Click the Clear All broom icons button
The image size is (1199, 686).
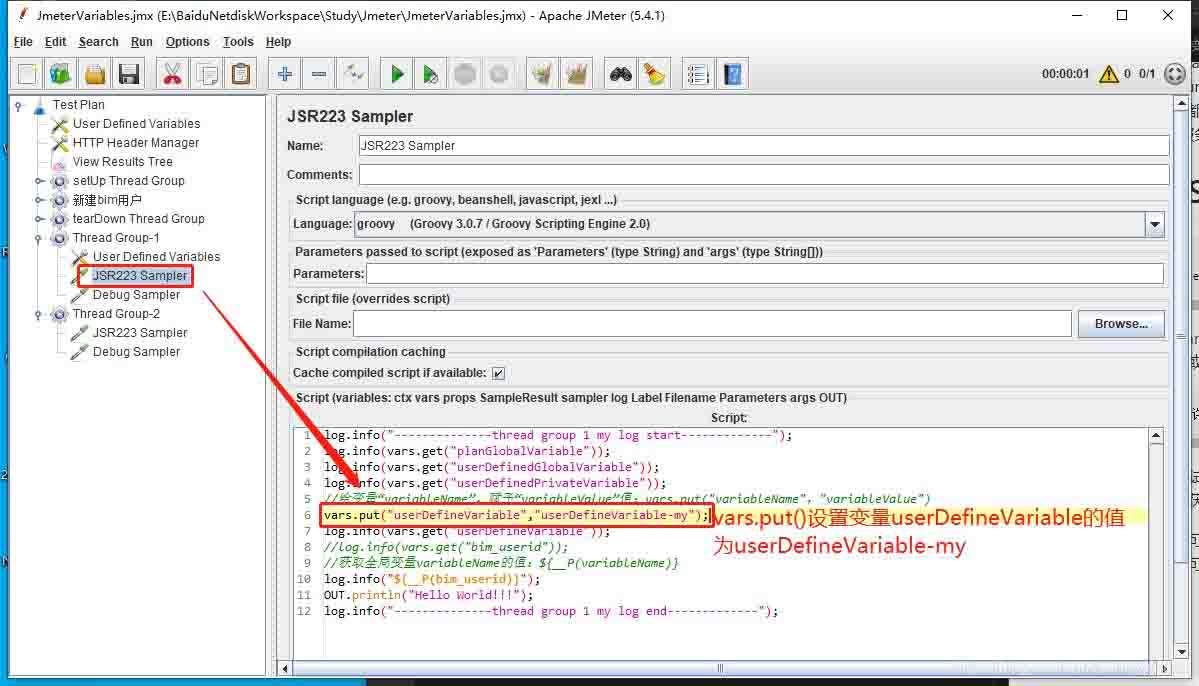coord(576,74)
